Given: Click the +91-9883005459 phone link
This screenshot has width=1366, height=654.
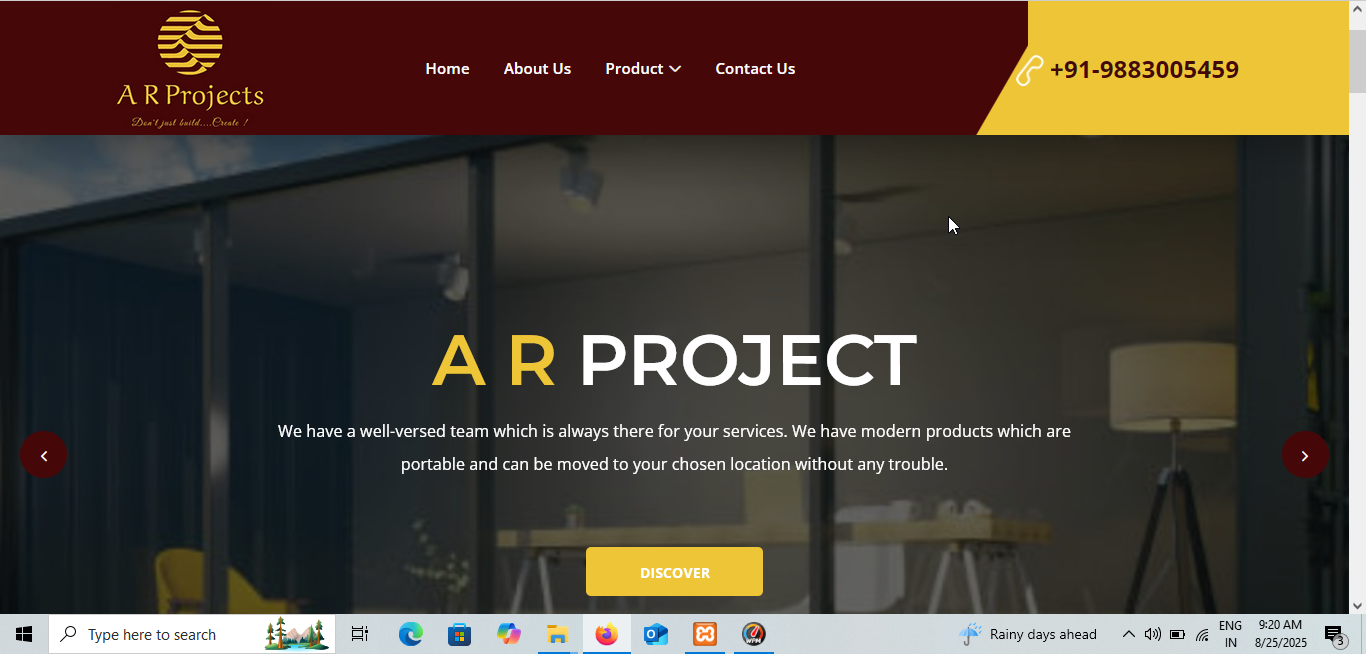Looking at the screenshot, I should pos(1144,70).
